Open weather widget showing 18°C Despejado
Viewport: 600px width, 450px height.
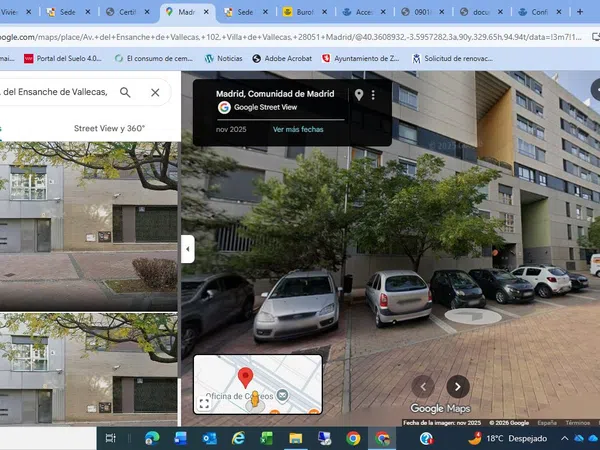(x=507, y=438)
